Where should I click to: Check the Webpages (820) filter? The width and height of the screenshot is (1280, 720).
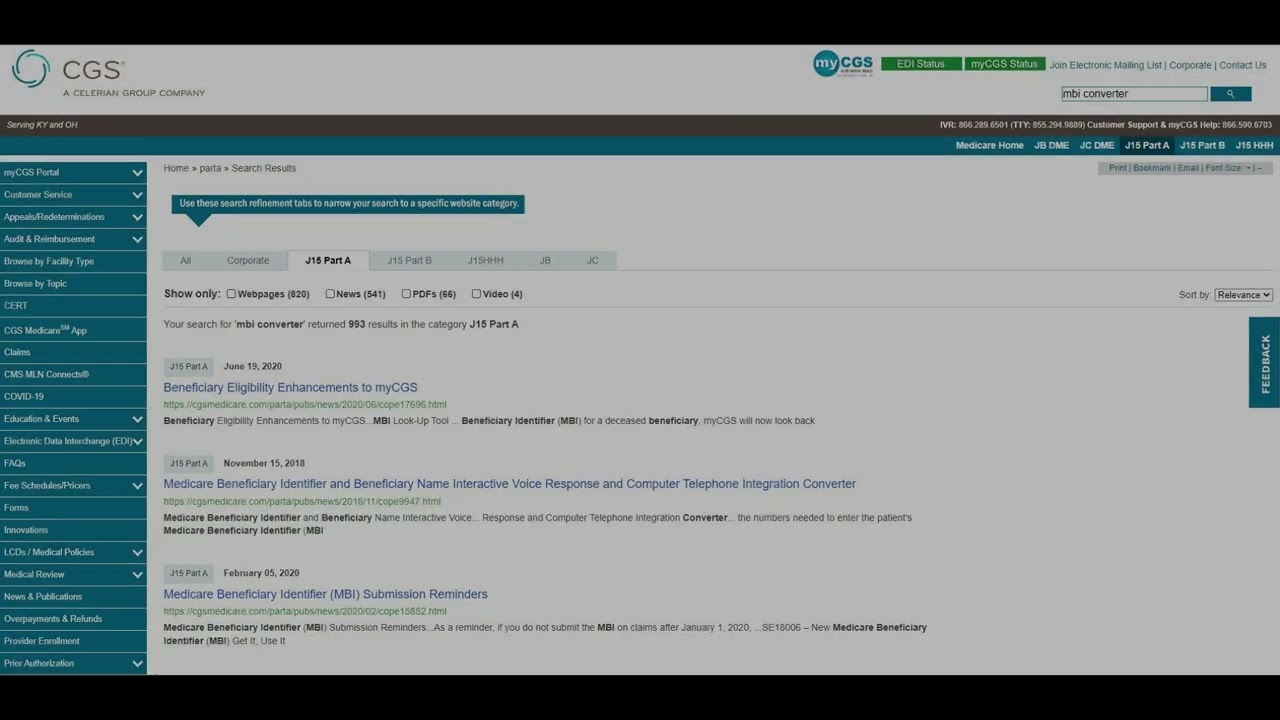[x=231, y=294]
